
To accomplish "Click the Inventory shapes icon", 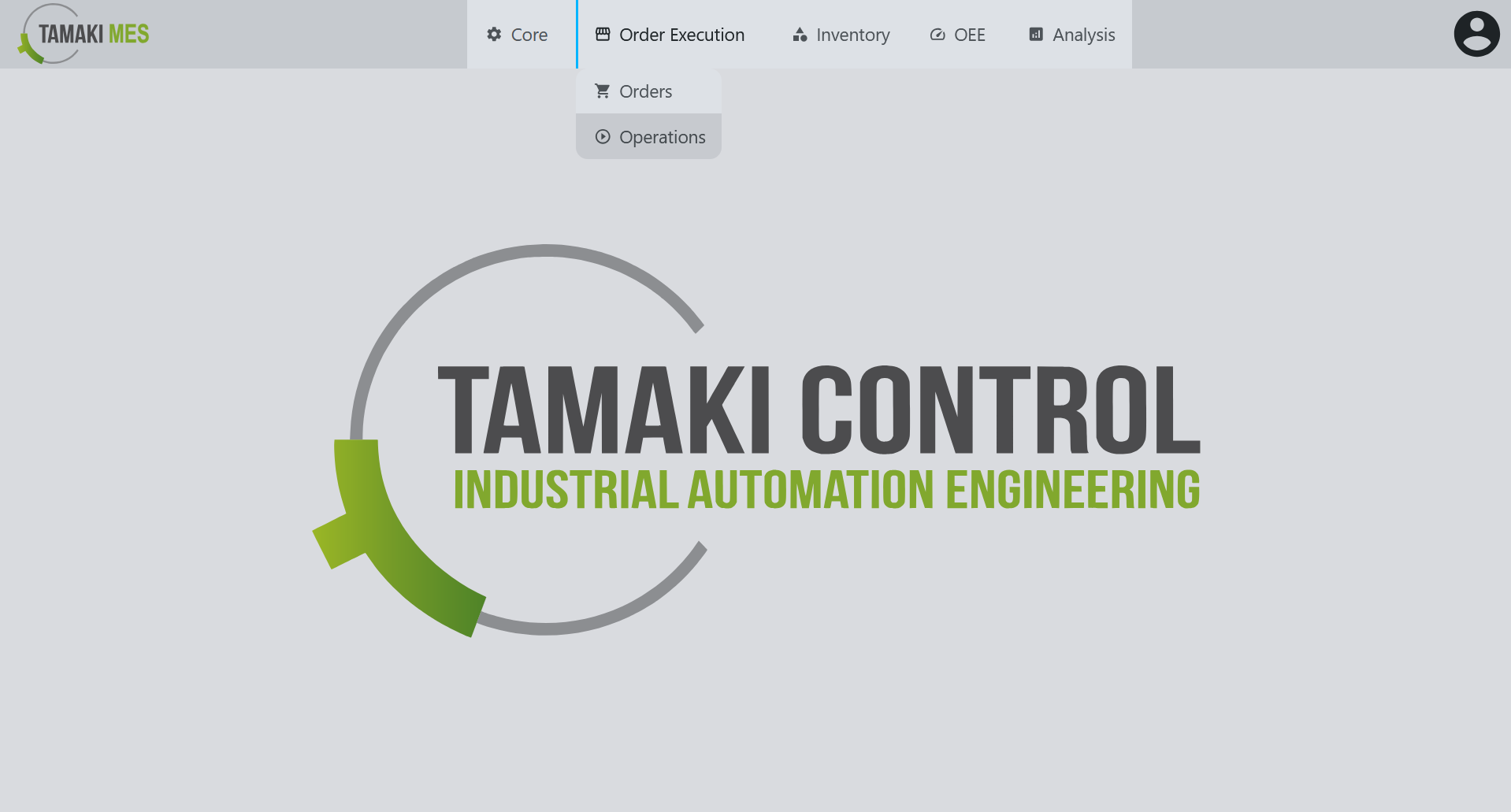I will click(x=800, y=35).
